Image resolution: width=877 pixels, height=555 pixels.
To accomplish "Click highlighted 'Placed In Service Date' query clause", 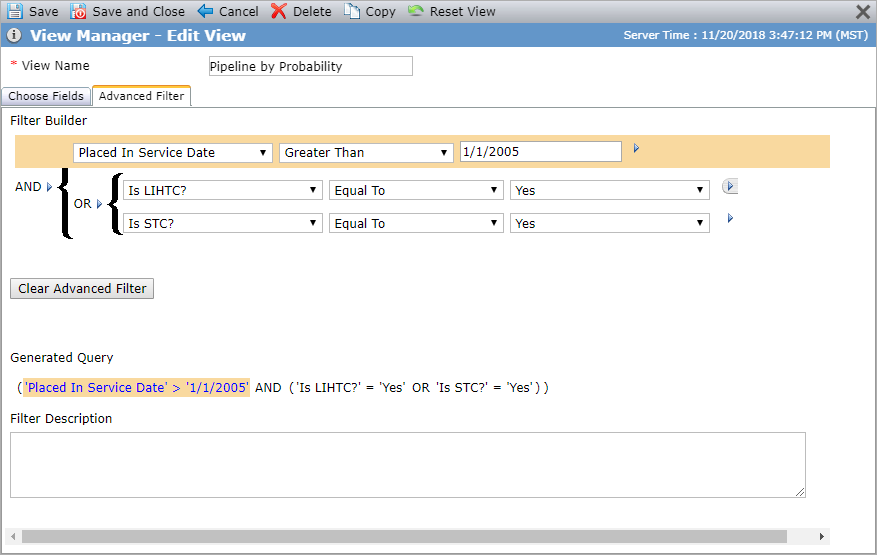I will pos(136,388).
